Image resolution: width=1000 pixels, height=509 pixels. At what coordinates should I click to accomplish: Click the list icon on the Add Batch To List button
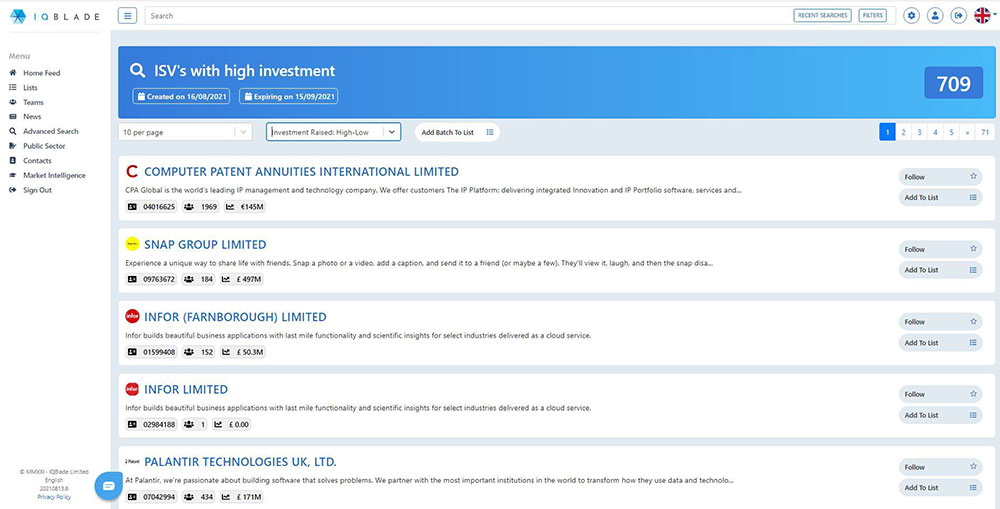point(490,132)
